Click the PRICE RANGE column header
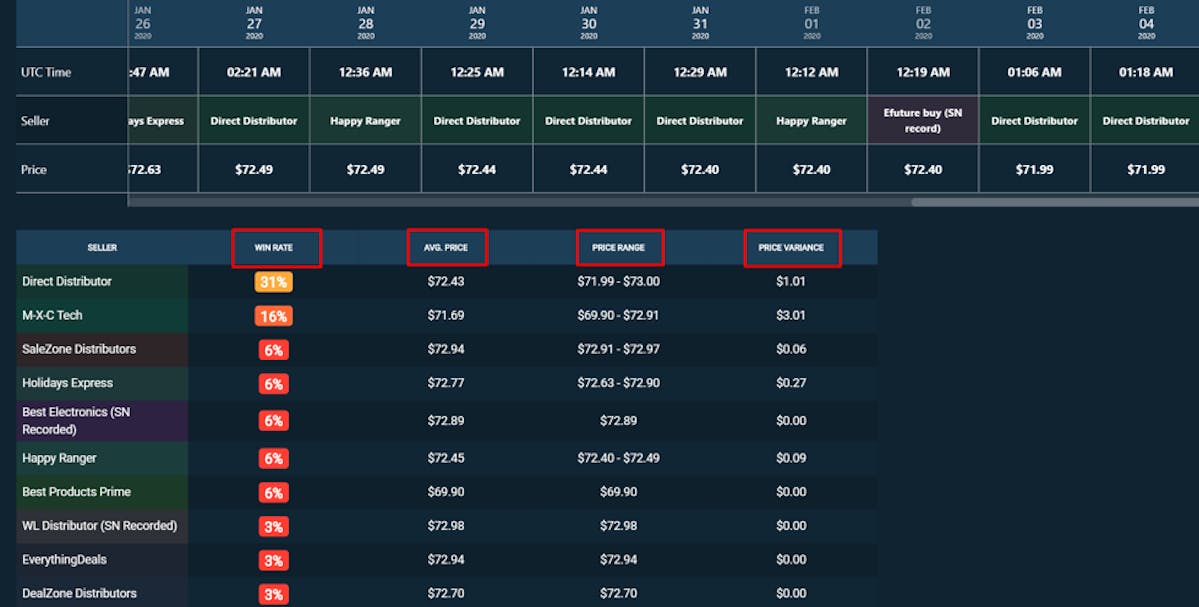 click(618, 248)
